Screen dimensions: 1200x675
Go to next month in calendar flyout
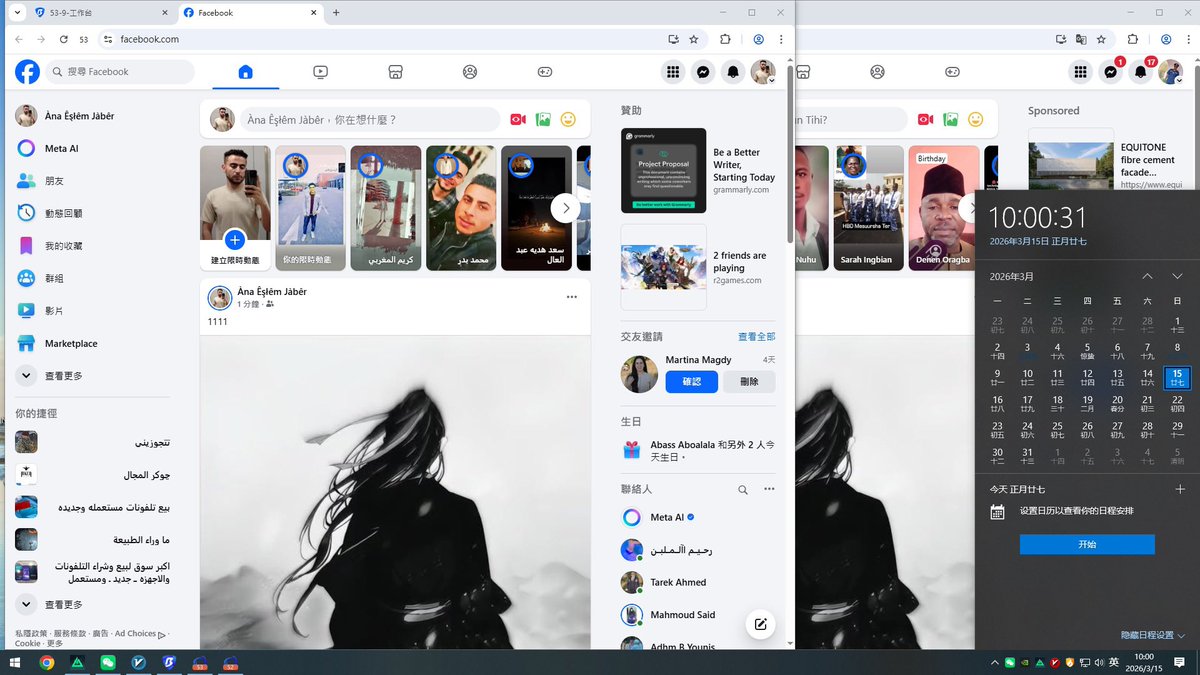pyautogui.click(x=1177, y=276)
